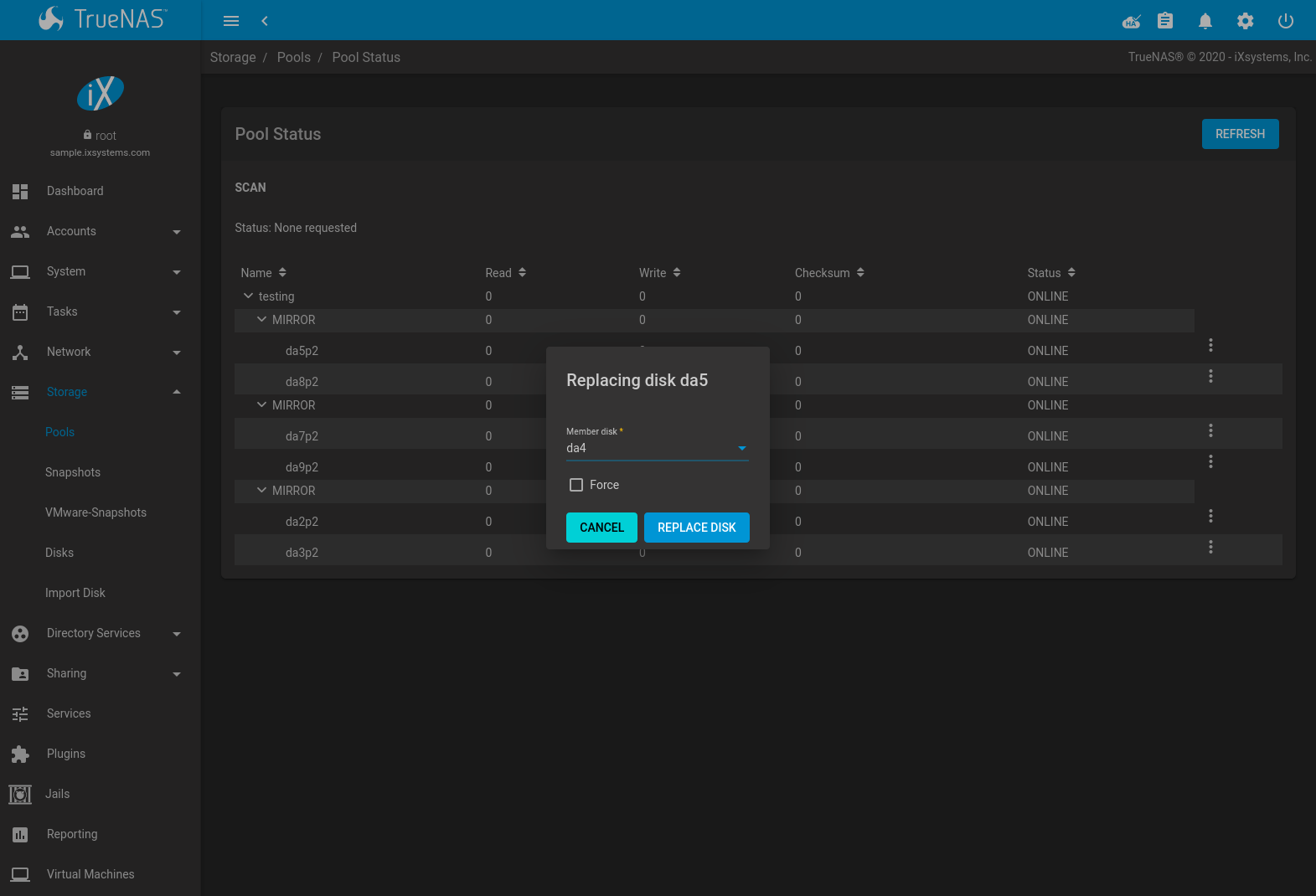Collapse the first MIRROR vdev
This screenshot has width=1316, height=896.
pos(261,319)
